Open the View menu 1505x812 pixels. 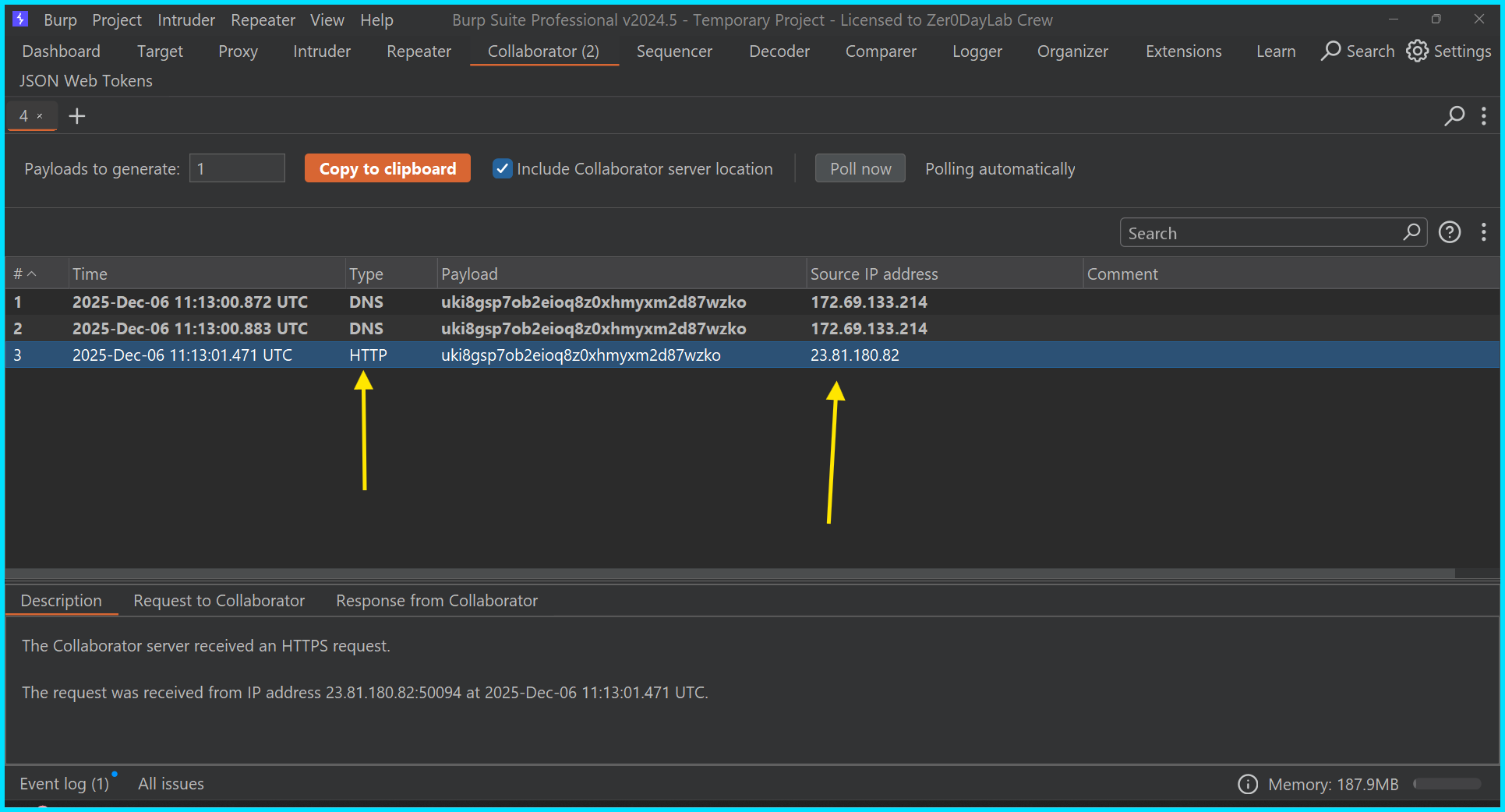327,20
